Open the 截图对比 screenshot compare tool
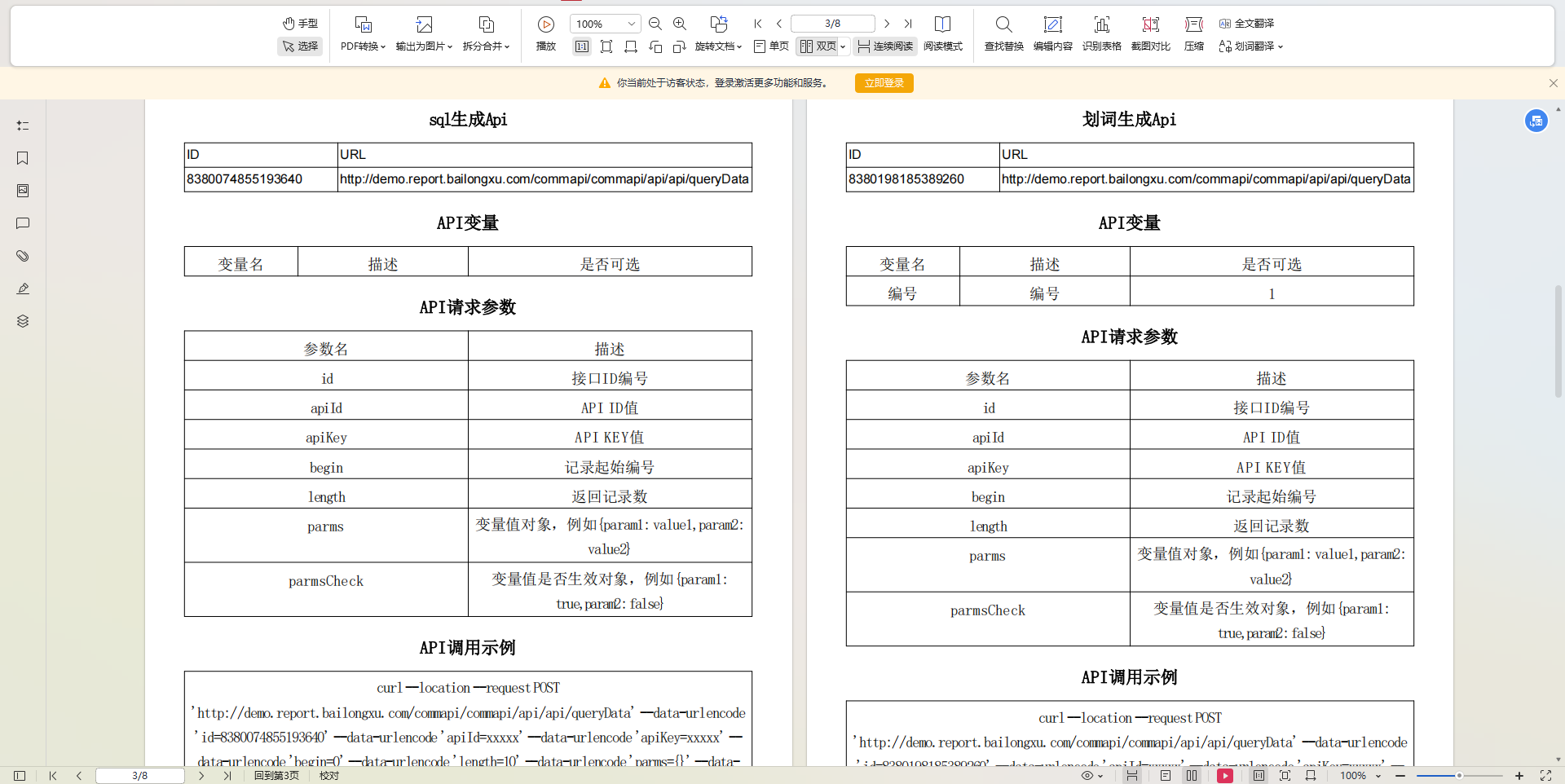This screenshot has height=784, width=1565. (1150, 33)
